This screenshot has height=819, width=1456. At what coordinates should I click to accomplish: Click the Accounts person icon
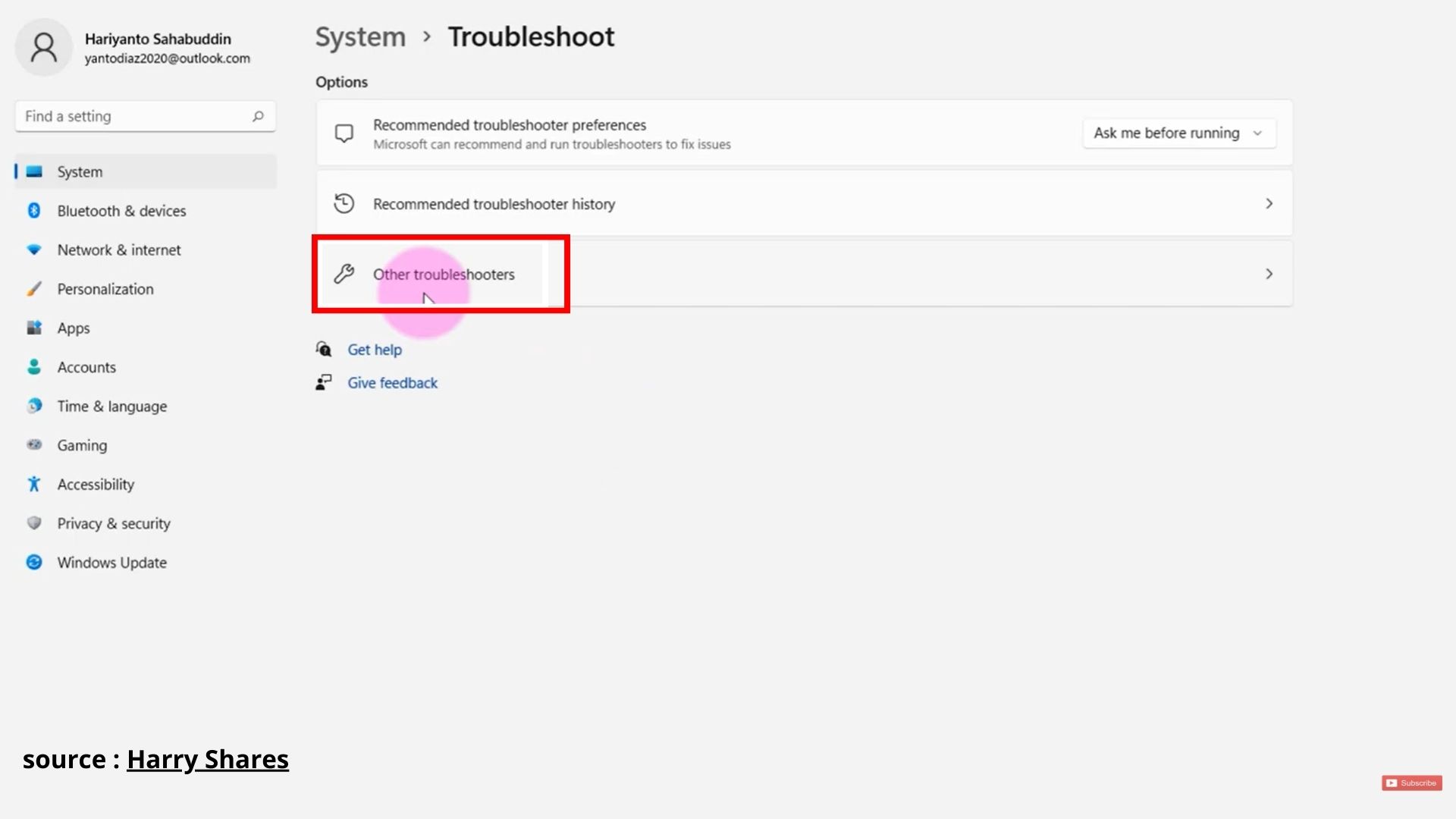(34, 367)
